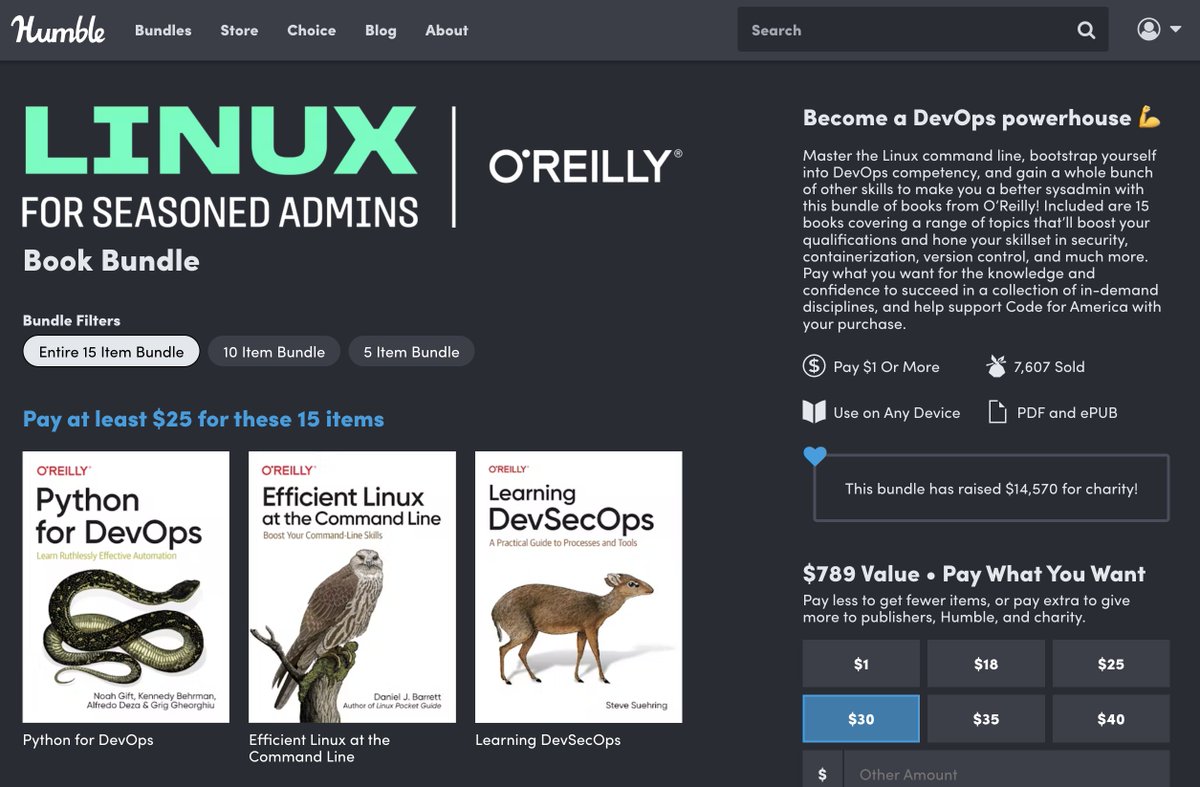This screenshot has width=1200, height=787.
Task: Choose the $18 payment amount
Action: click(986, 664)
